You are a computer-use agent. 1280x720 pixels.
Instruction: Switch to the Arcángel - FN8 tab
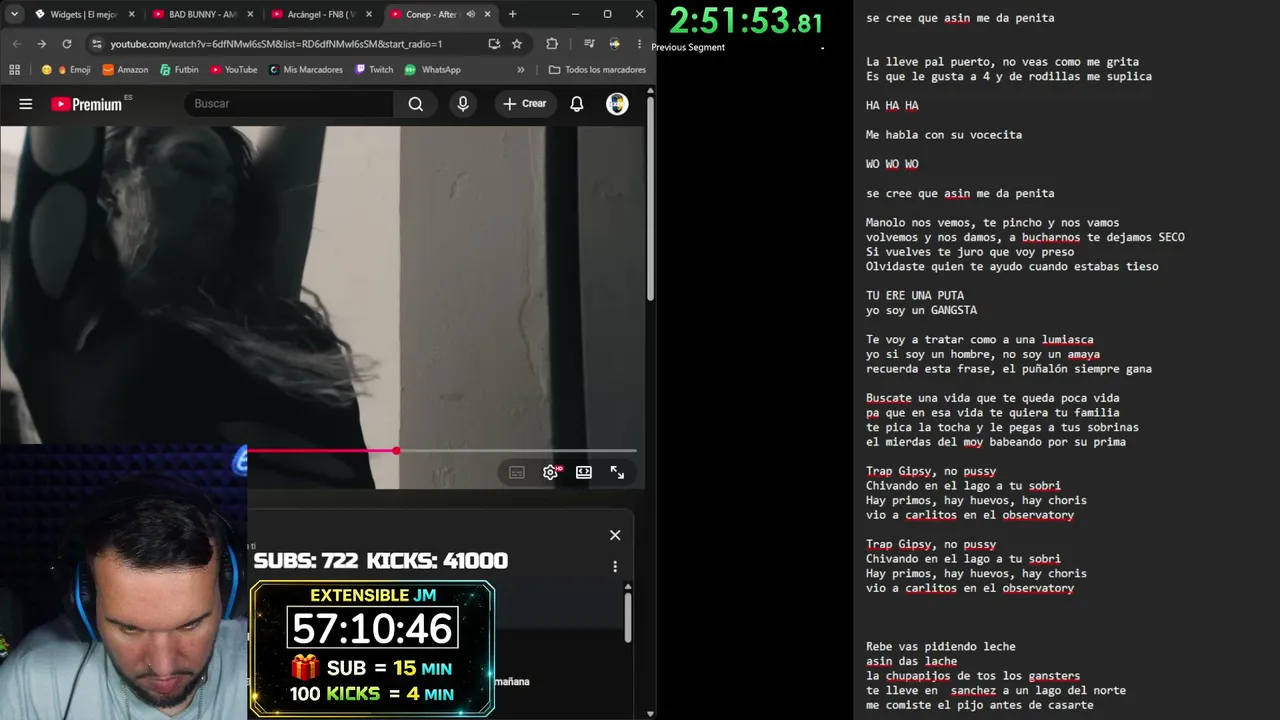pos(321,14)
